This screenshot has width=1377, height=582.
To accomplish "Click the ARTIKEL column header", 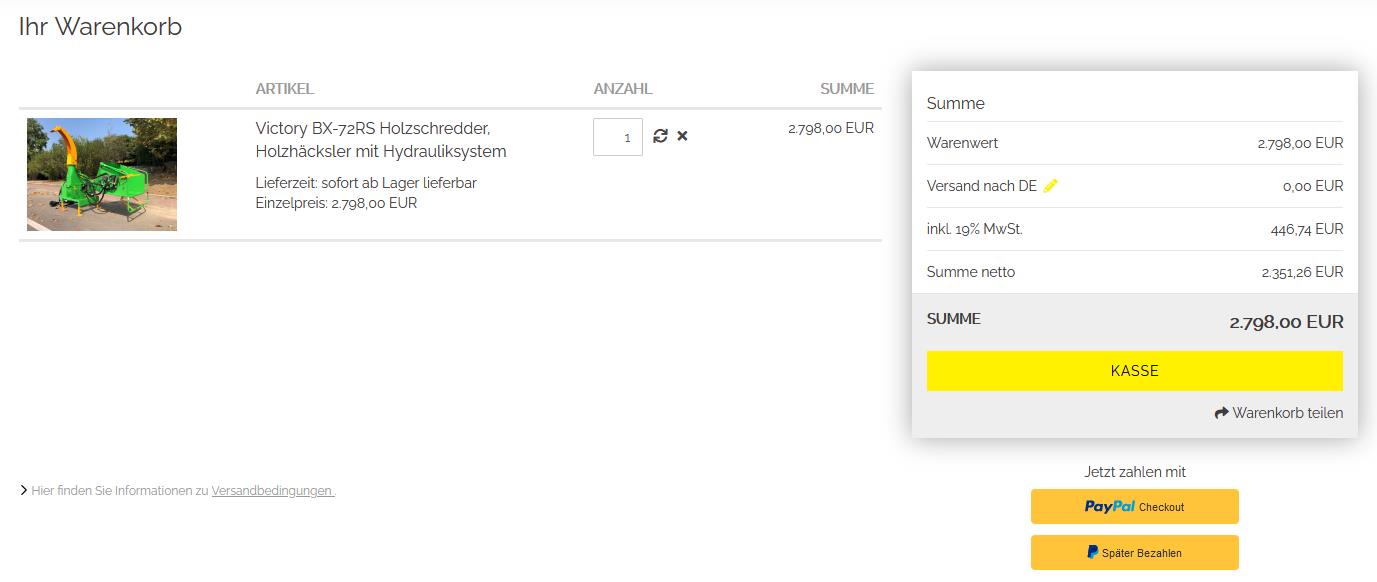I will (284, 89).
